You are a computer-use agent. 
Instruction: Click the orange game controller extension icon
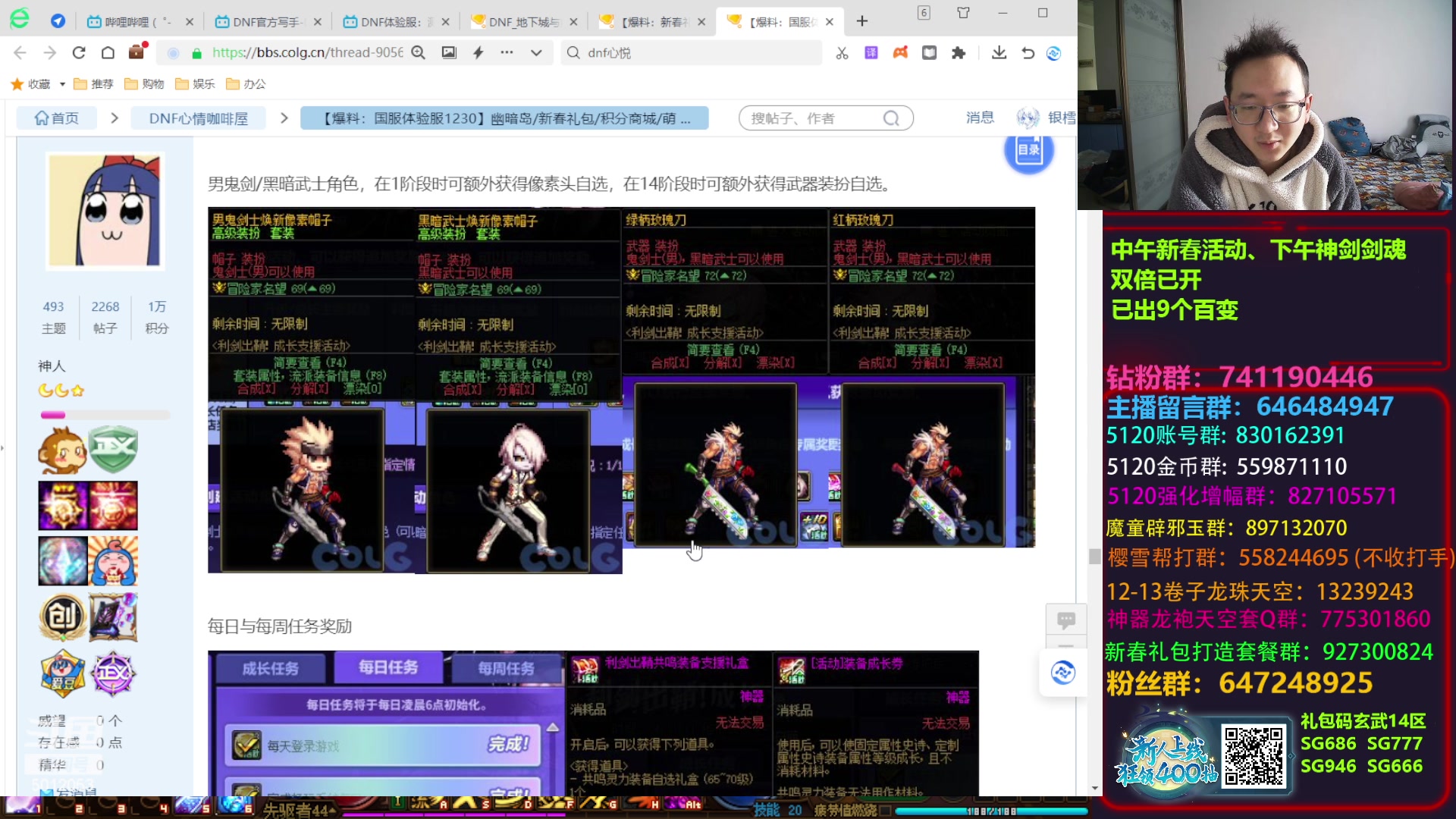tap(900, 53)
